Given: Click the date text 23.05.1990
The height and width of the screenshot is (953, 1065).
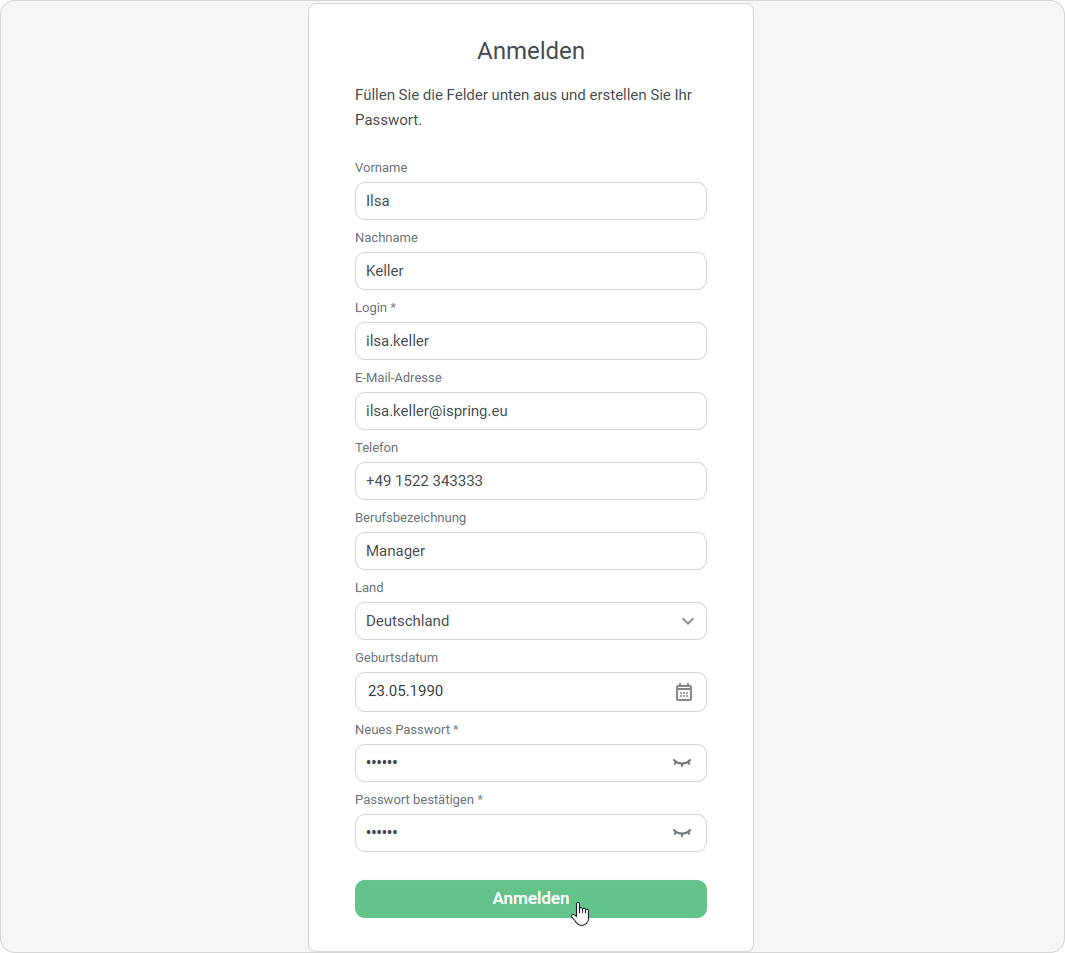Looking at the screenshot, I should pos(406,691).
